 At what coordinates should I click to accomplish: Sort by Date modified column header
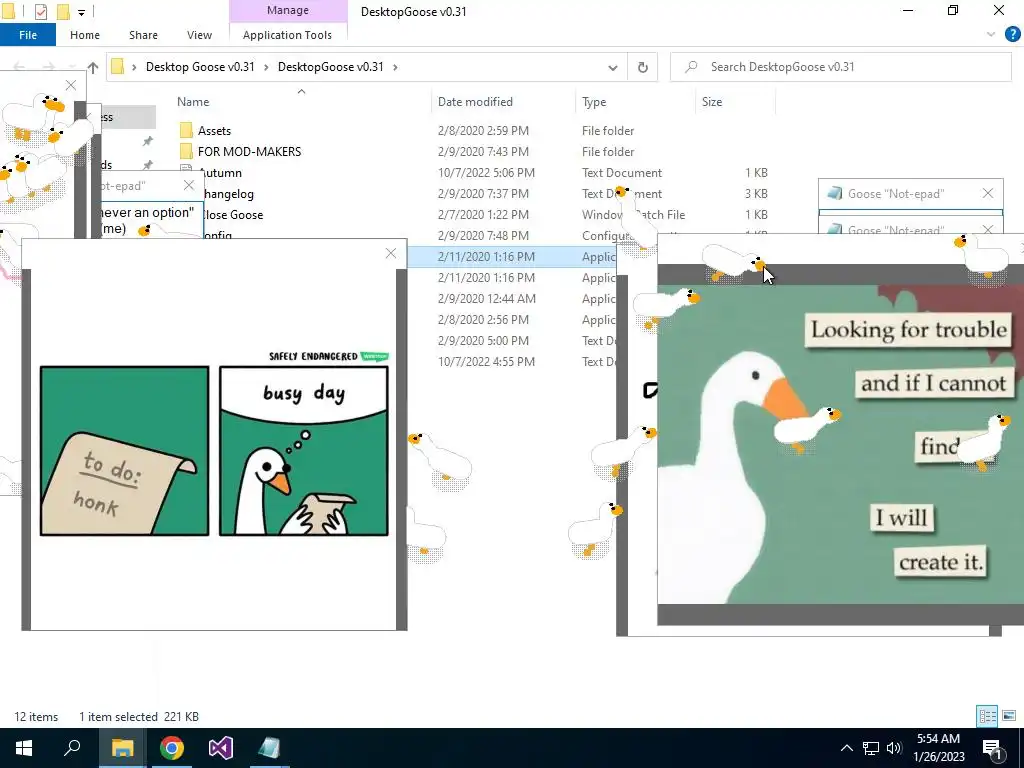point(475,102)
